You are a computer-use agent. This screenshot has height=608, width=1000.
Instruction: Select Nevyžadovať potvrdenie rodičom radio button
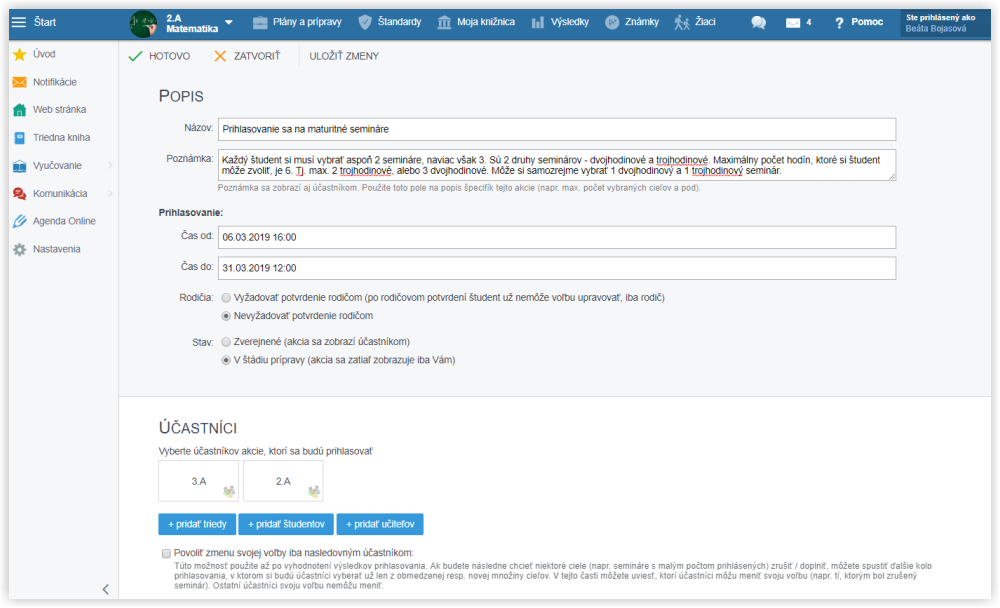226,316
